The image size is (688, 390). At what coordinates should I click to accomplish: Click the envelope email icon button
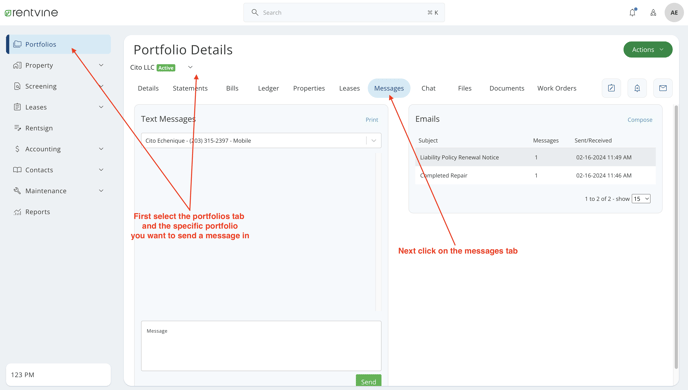[663, 88]
